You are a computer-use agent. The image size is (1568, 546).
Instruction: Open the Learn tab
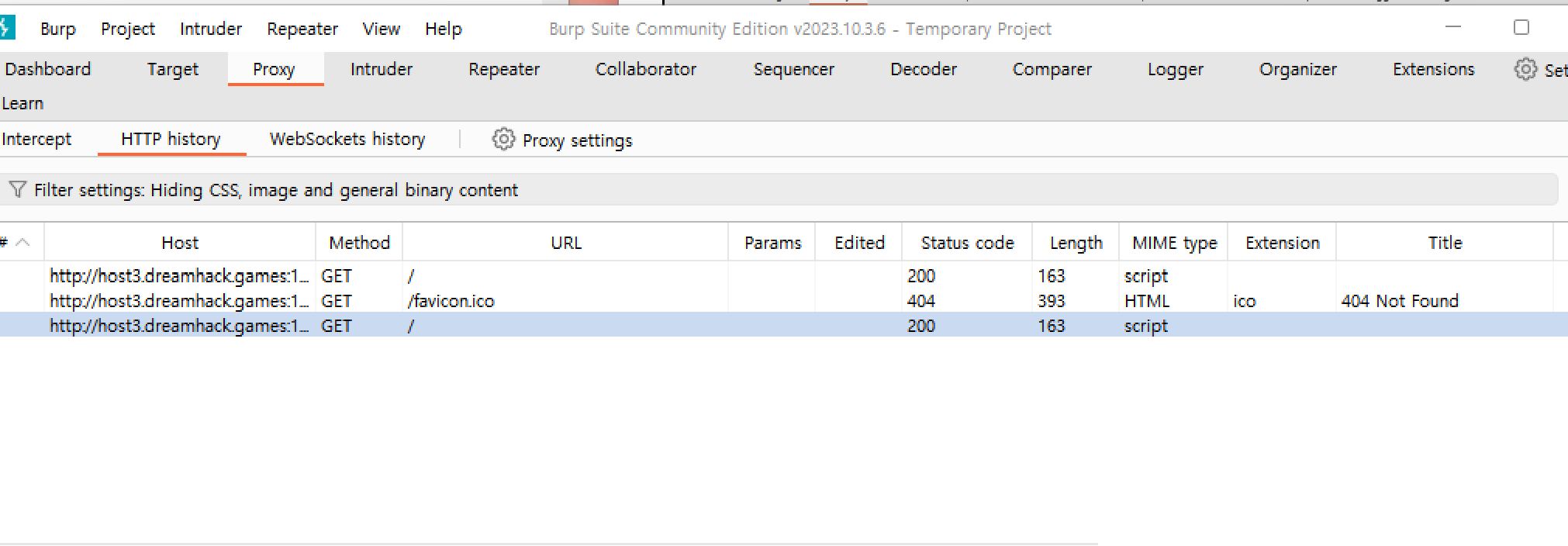22,103
